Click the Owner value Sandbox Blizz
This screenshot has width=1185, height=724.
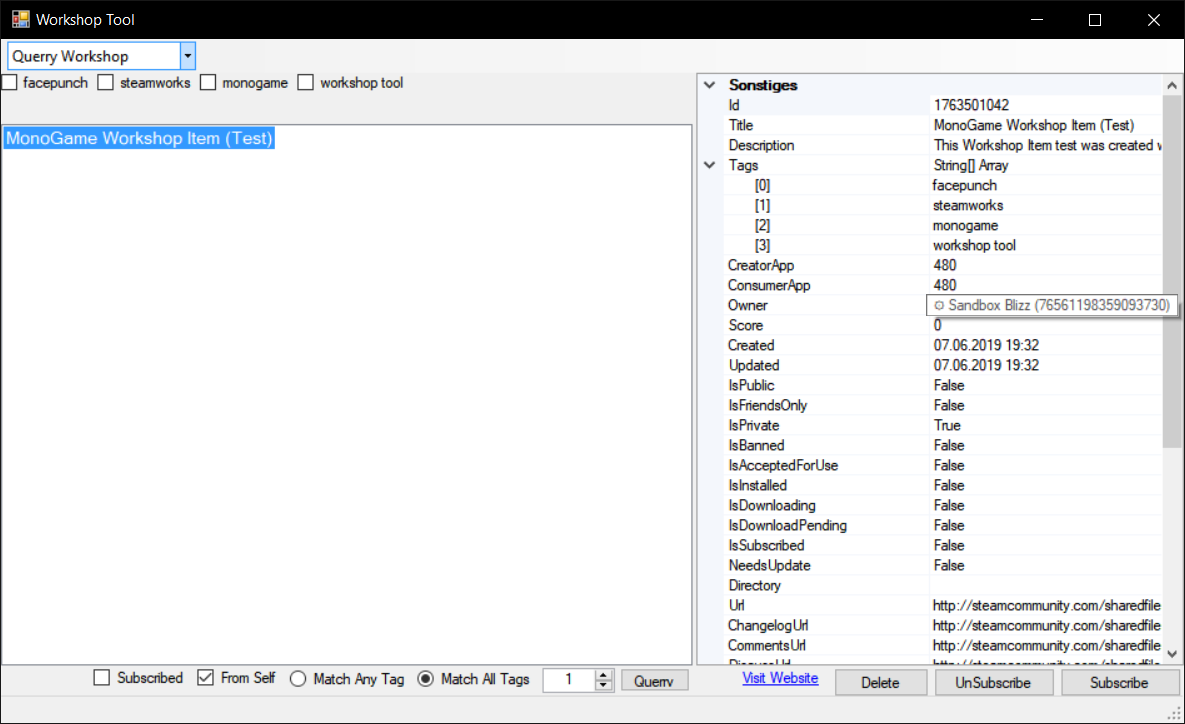(1052, 305)
